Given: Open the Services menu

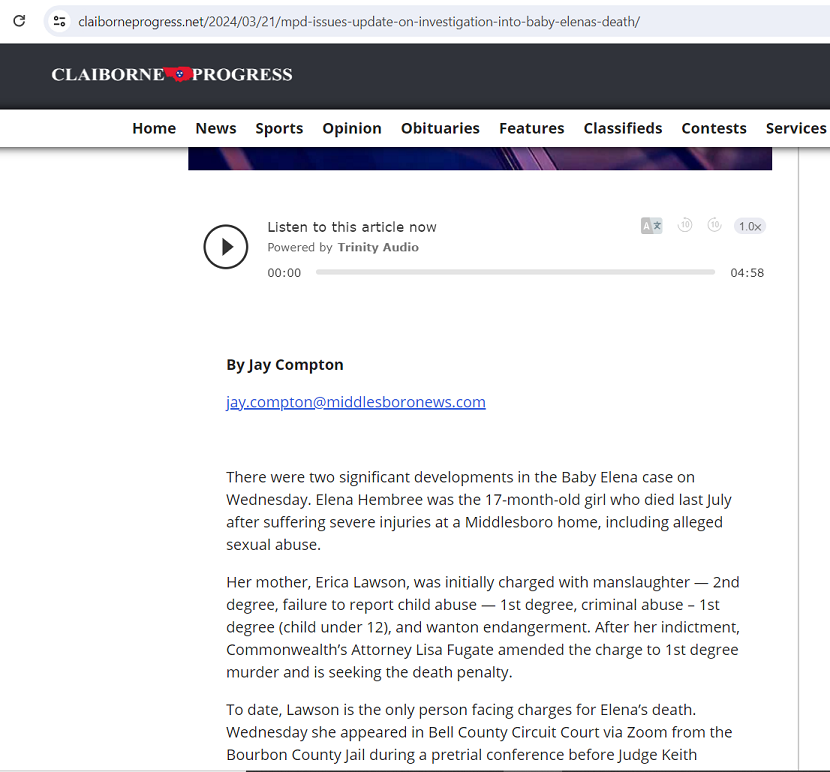Looking at the screenshot, I should [796, 128].
